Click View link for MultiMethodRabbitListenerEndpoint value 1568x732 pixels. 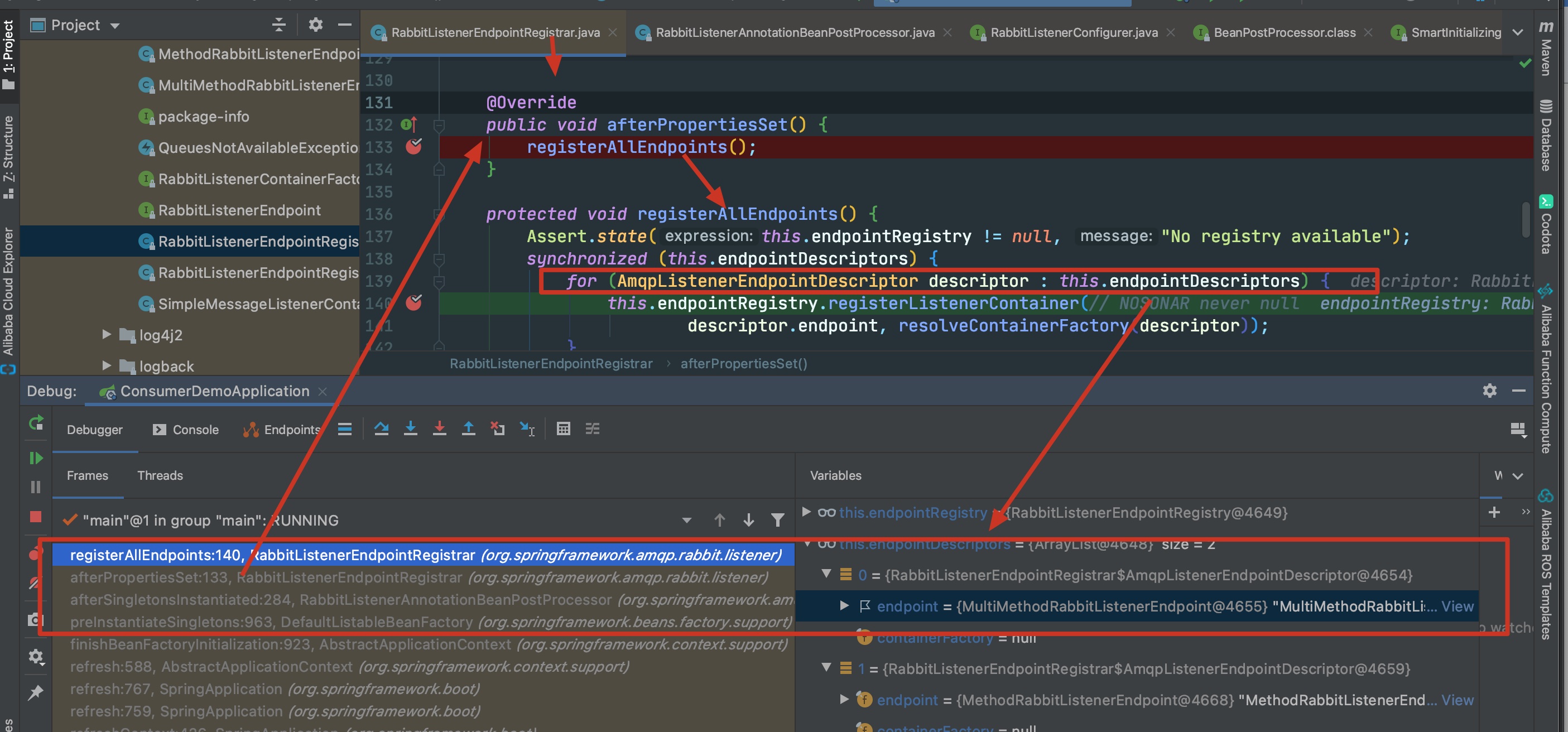tap(1456, 606)
